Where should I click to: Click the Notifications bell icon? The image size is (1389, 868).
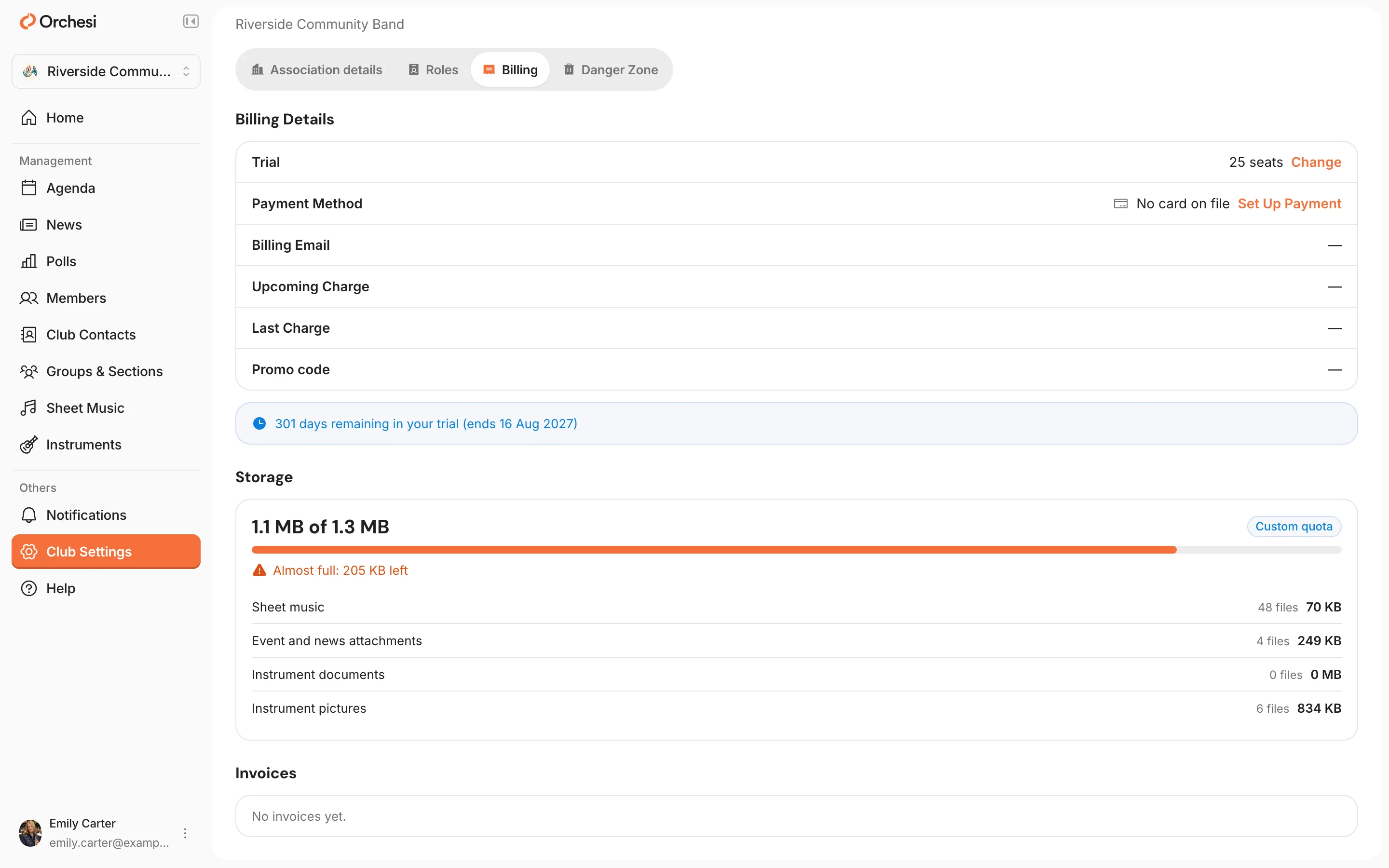pos(29,515)
